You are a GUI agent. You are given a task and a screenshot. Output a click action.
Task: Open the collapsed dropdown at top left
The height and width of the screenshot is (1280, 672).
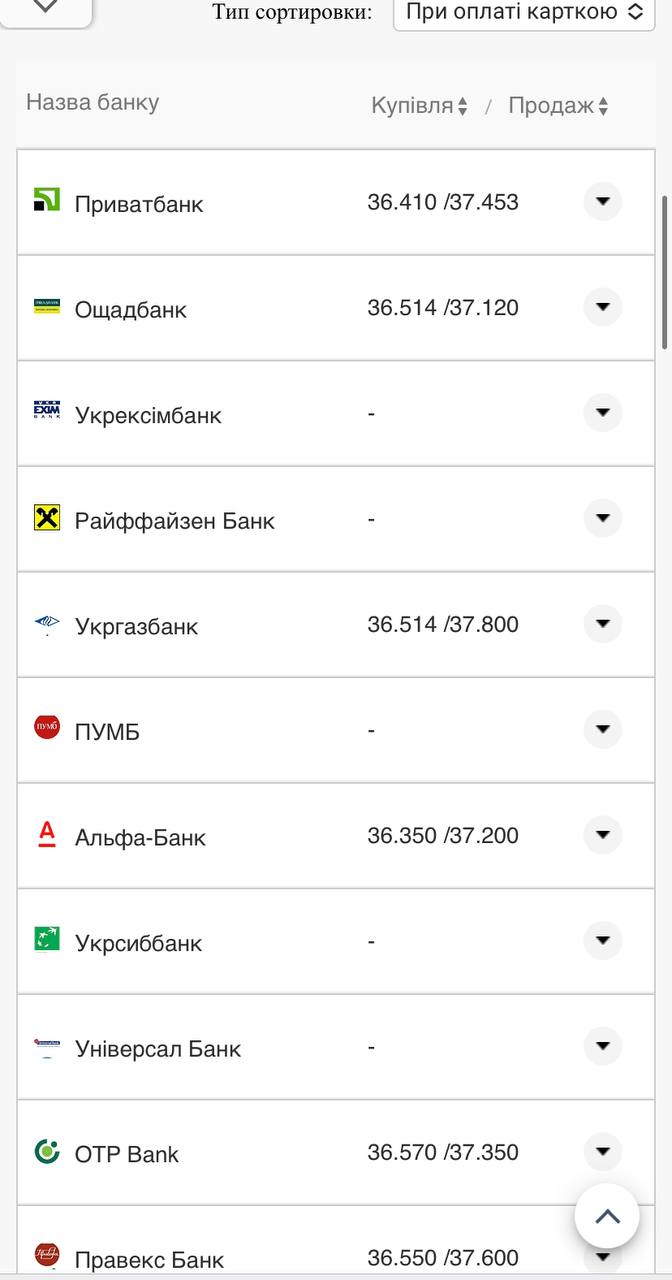tap(47, 8)
